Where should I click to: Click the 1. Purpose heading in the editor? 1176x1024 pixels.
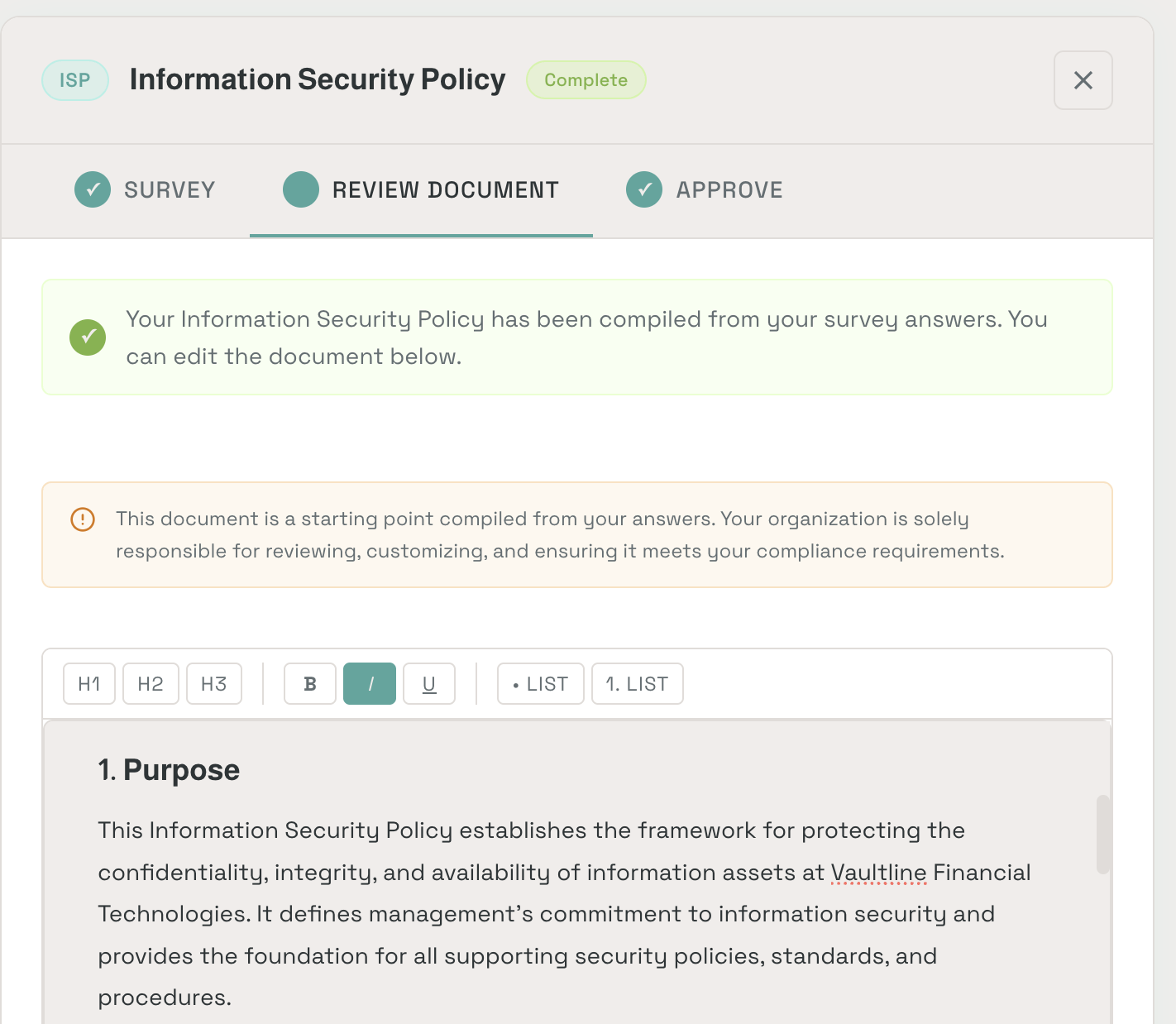click(x=169, y=770)
